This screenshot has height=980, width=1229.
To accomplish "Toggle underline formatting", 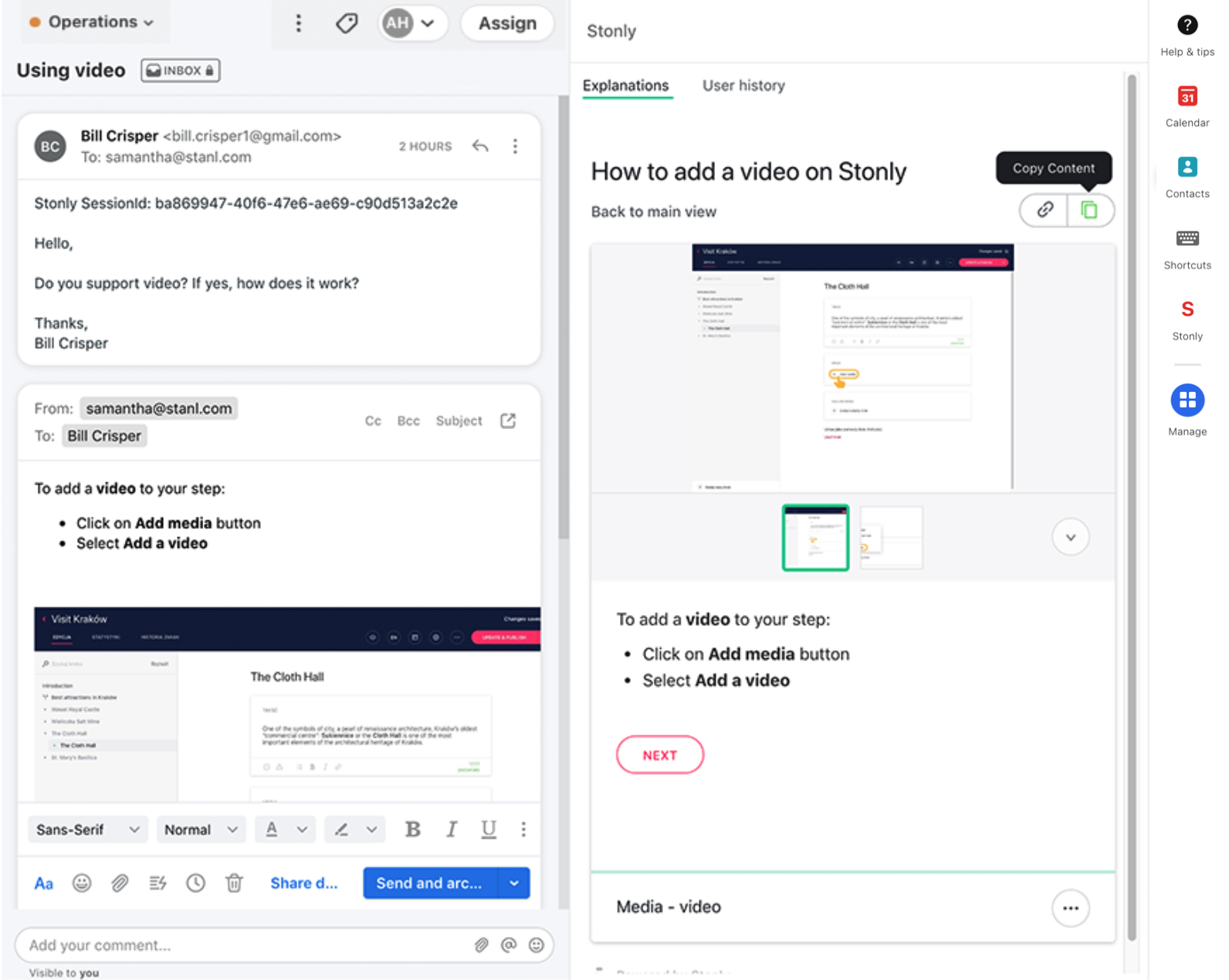I will click(x=489, y=829).
